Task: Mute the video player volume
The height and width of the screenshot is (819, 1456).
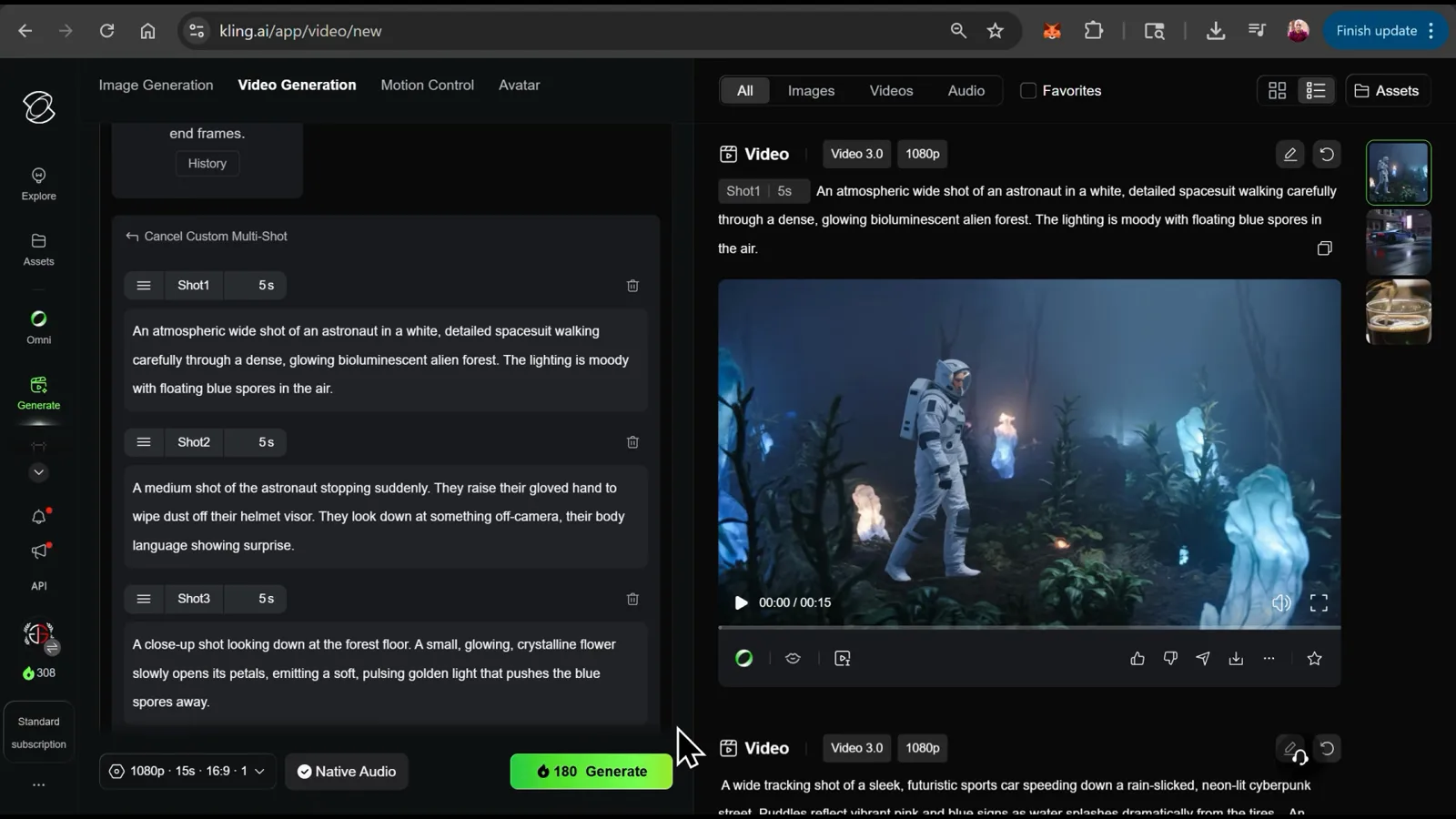Action: point(1281,602)
